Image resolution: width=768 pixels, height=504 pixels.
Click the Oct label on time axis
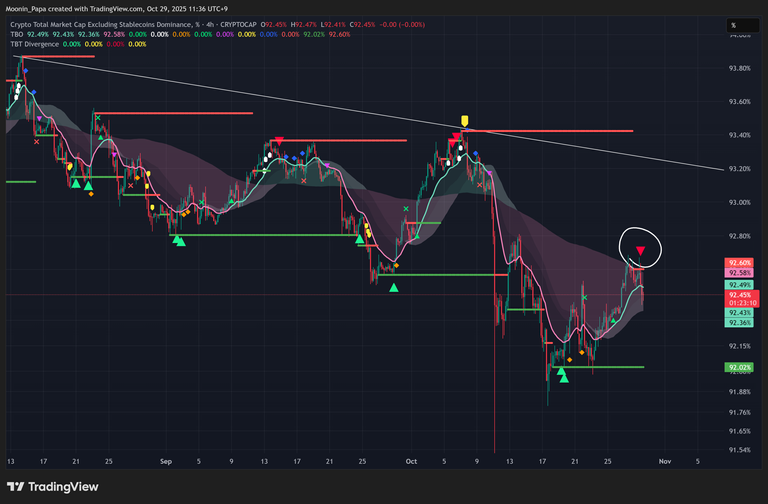click(x=410, y=463)
